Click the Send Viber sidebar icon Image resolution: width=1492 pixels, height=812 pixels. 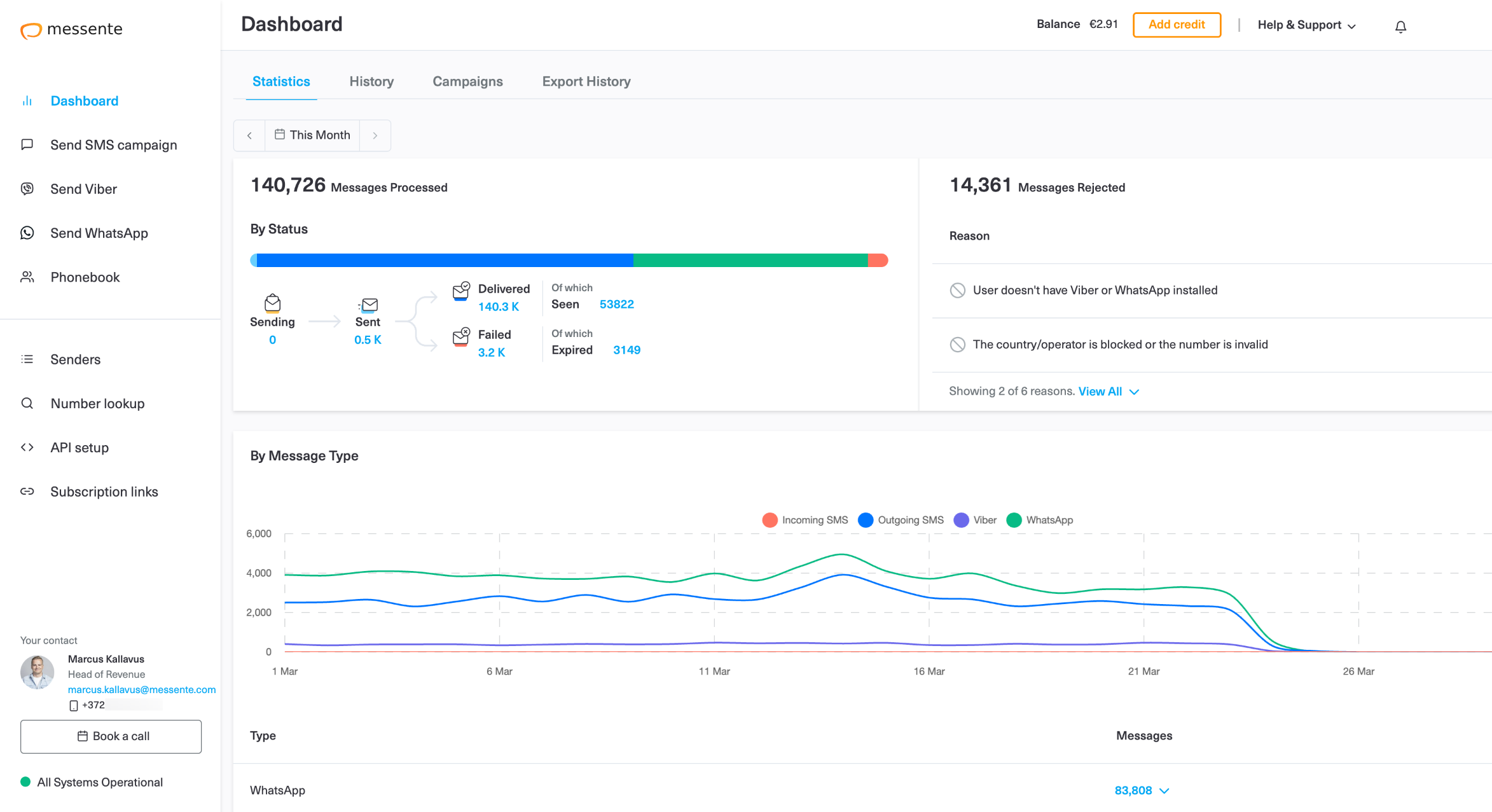(x=27, y=189)
